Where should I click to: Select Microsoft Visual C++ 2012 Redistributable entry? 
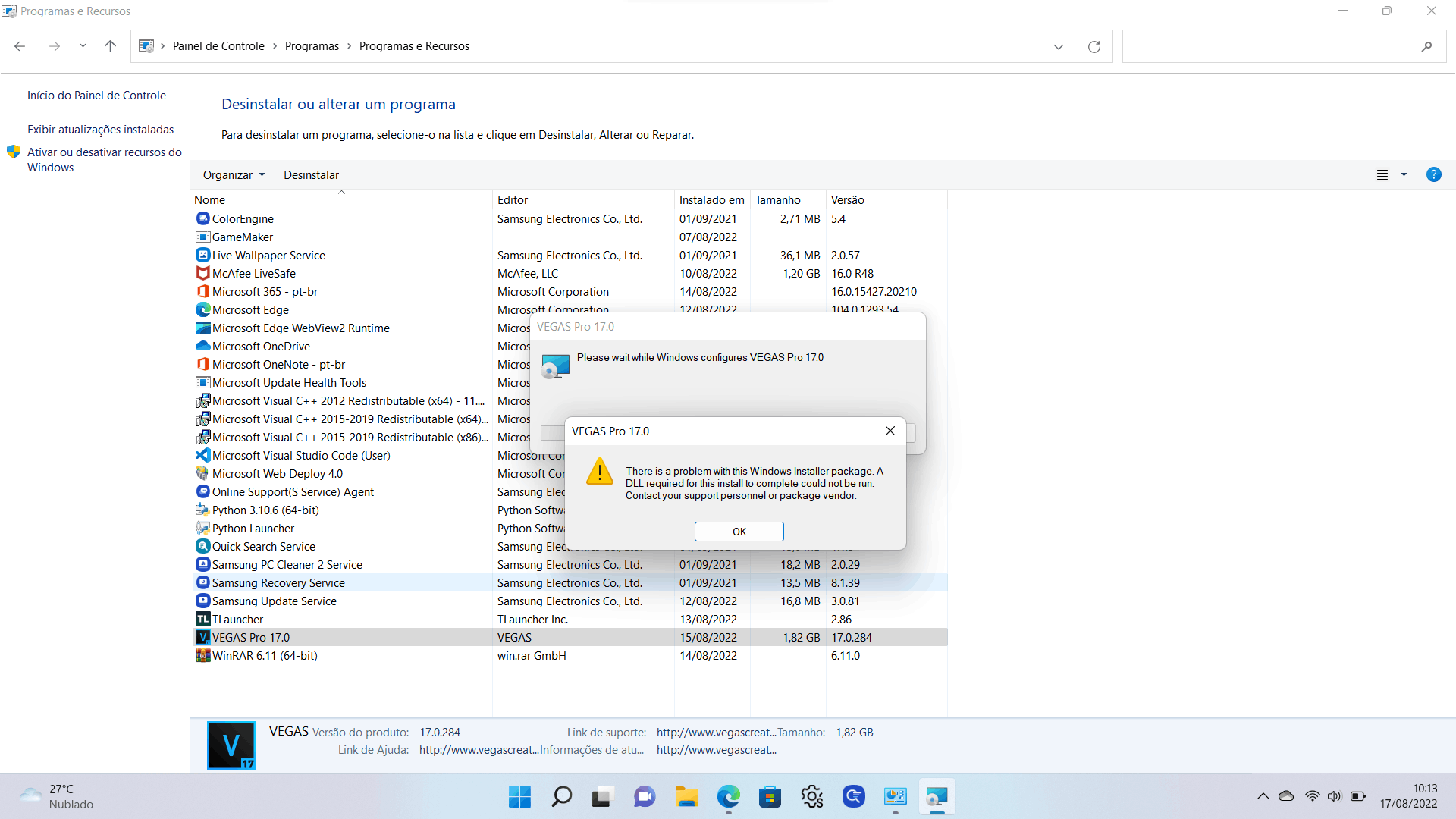pyautogui.click(x=341, y=400)
